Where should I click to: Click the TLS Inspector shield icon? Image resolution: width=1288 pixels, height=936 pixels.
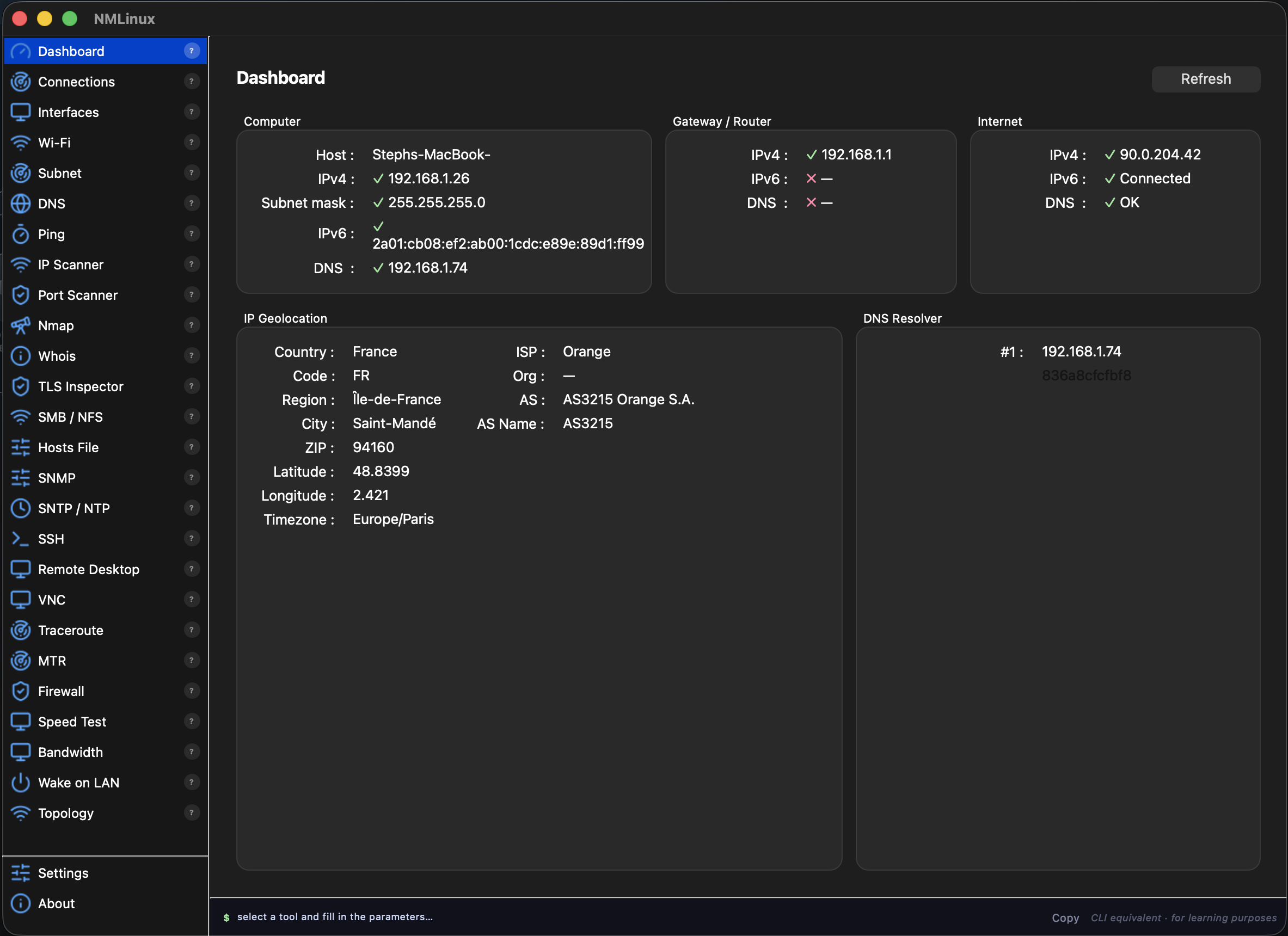tap(21, 386)
